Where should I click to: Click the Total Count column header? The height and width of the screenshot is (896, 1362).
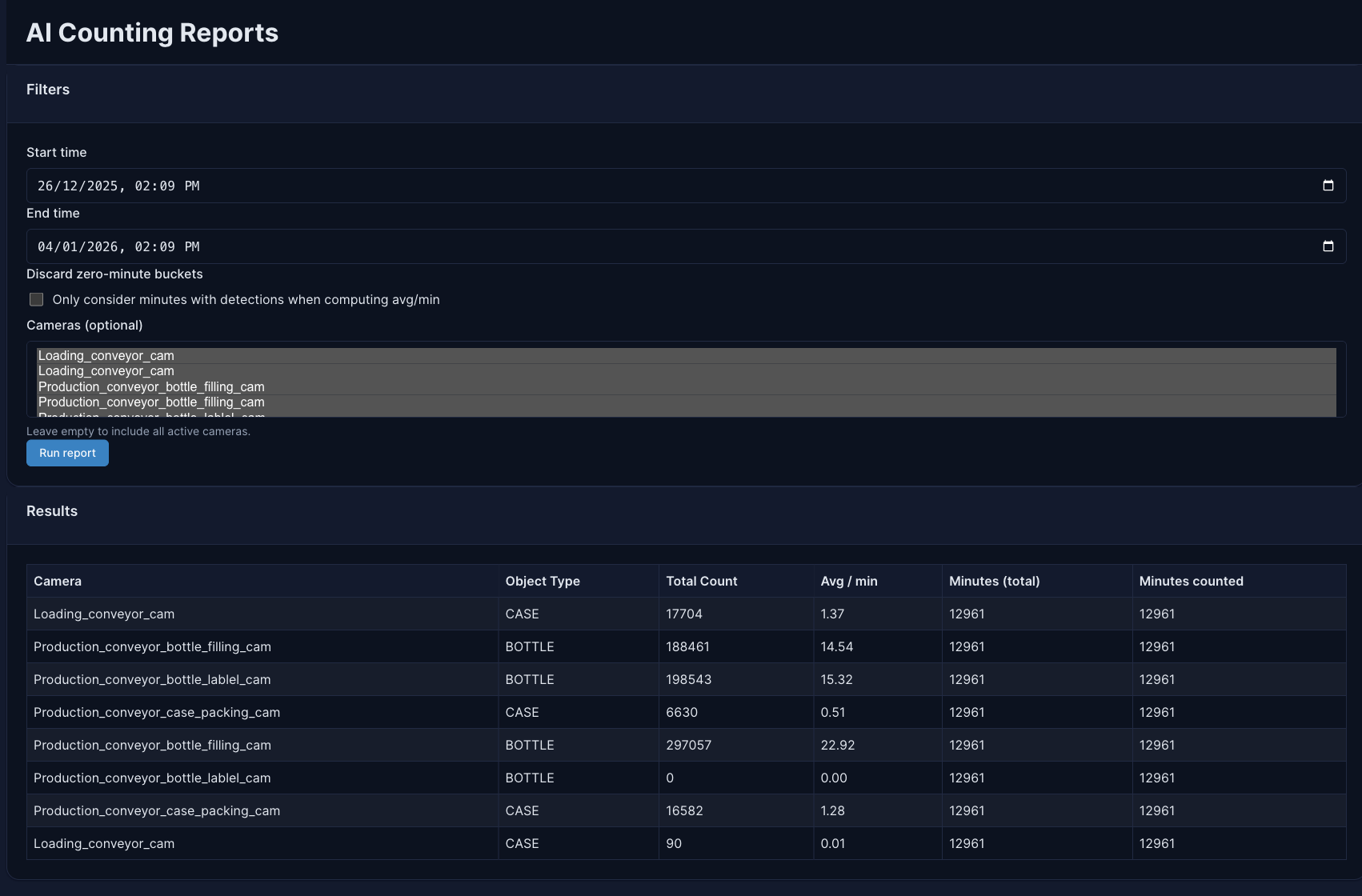(701, 581)
